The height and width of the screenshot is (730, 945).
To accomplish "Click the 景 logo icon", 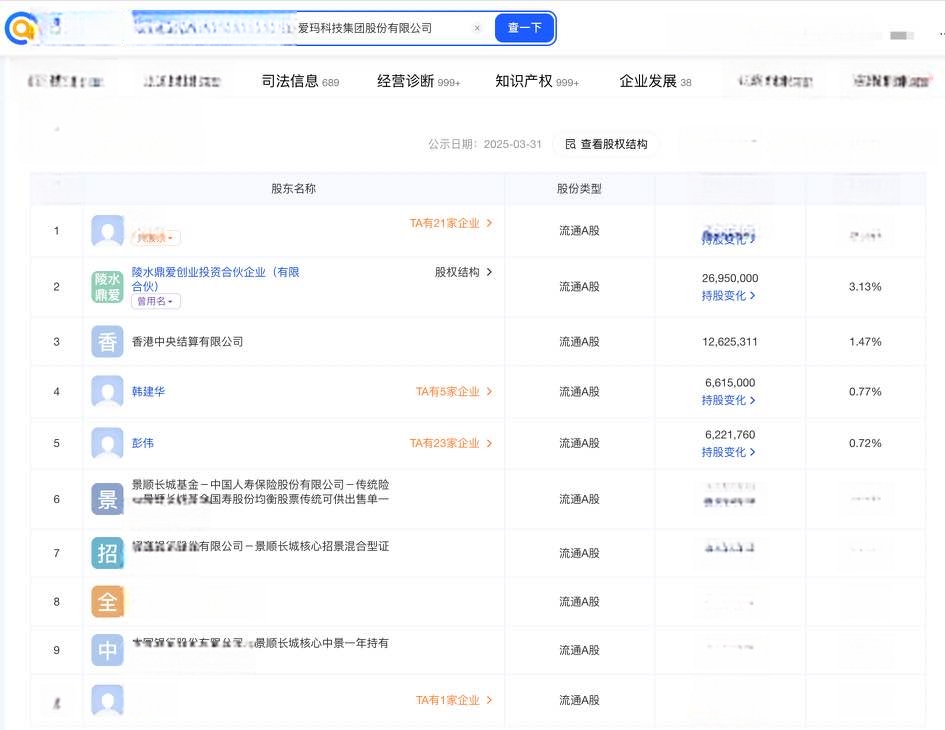I will 107,499.
